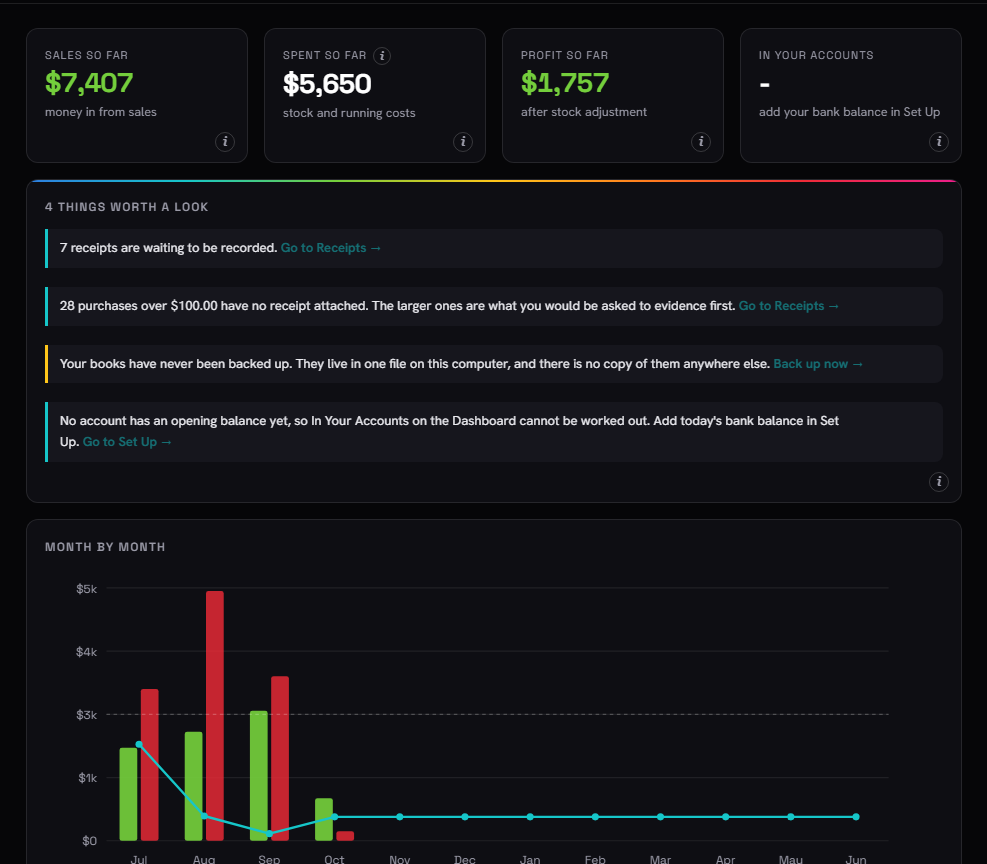Open info icon in Things Worth a Look panel
Image resolution: width=987 pixels, height=864 pixels.
point(939,481)
